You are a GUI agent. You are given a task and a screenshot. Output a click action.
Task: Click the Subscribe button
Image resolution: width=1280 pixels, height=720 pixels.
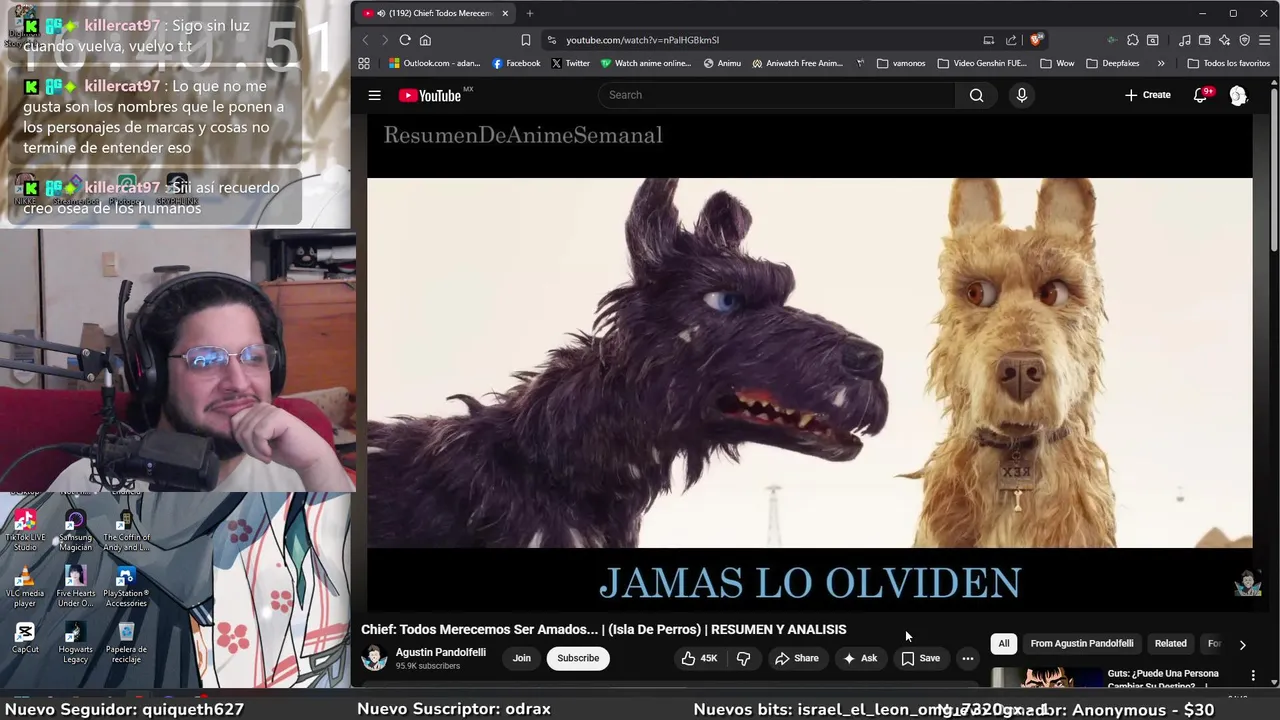click(x=578, y=658)
